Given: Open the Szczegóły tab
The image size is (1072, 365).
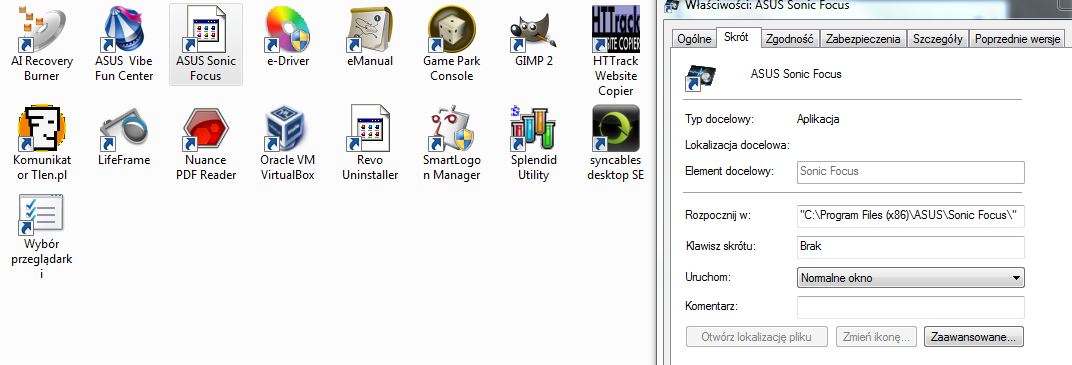Looking at the screenshot, I should tap(937, 39).
